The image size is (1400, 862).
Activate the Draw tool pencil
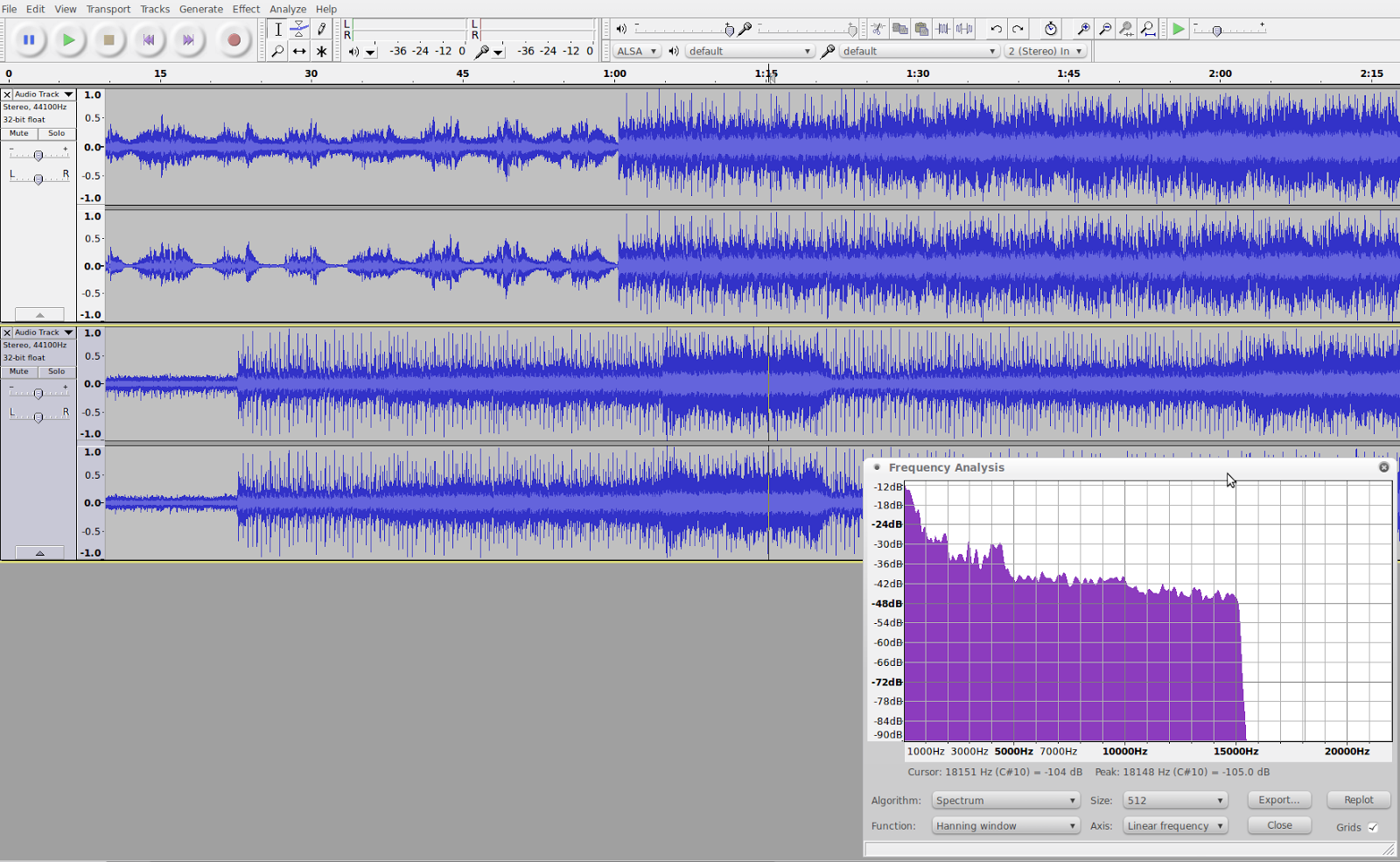(x=320, y=29)
